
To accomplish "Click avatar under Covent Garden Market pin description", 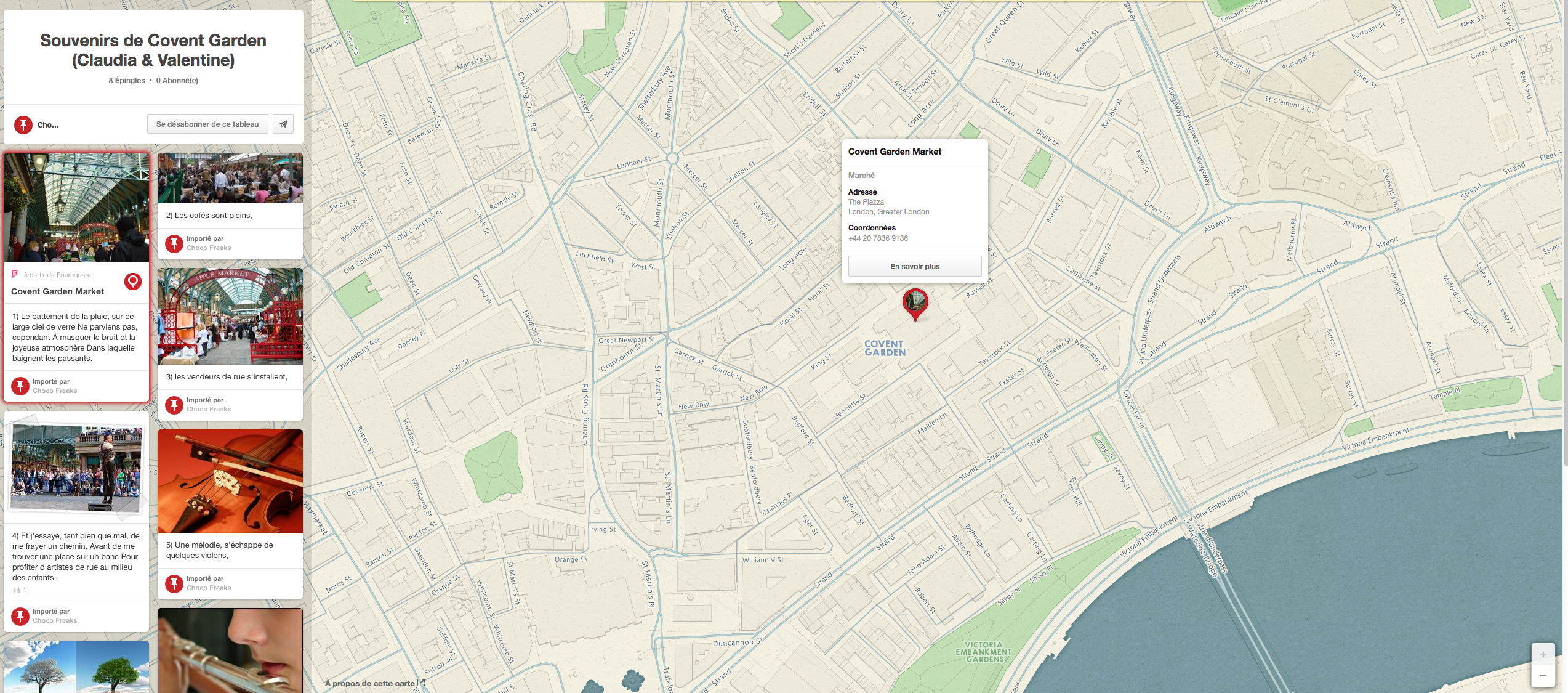I will [20, 386].
